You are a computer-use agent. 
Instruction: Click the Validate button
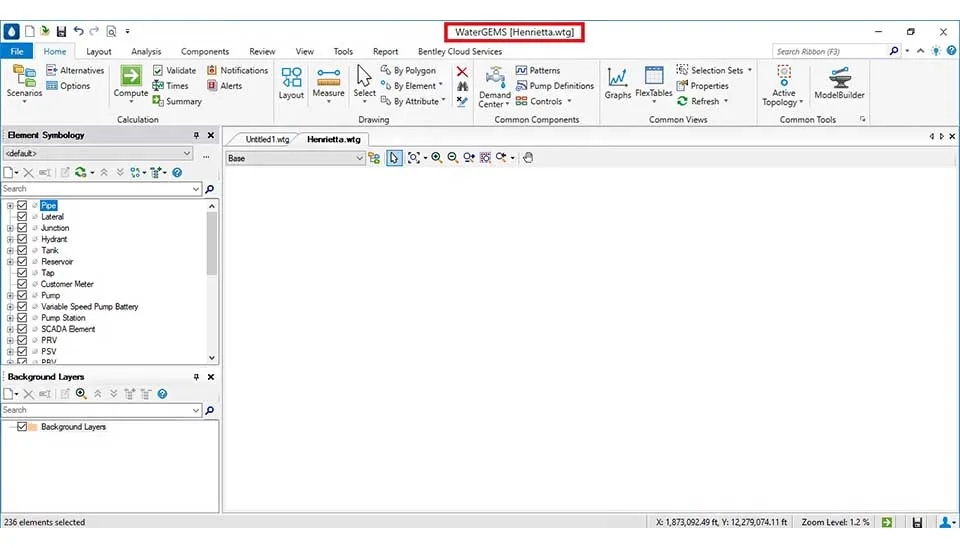click(x=174, y=70)
